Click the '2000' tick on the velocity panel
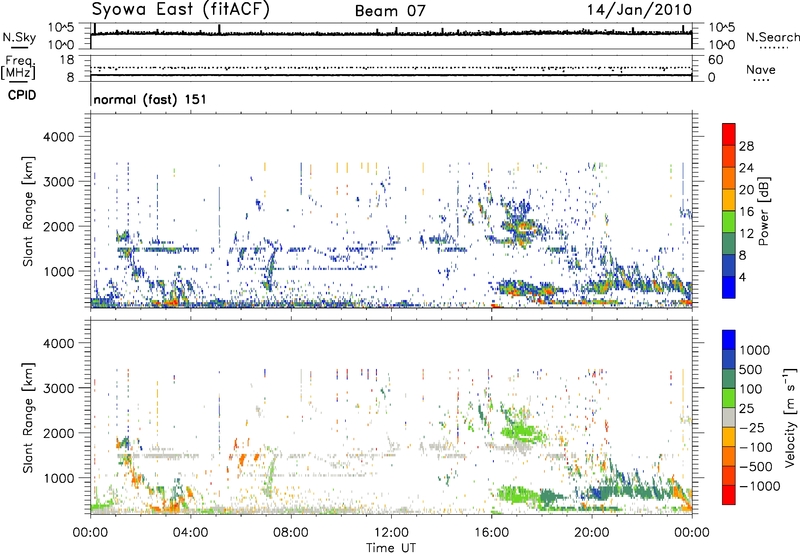 pyautogui.click(x=58, y=433)
